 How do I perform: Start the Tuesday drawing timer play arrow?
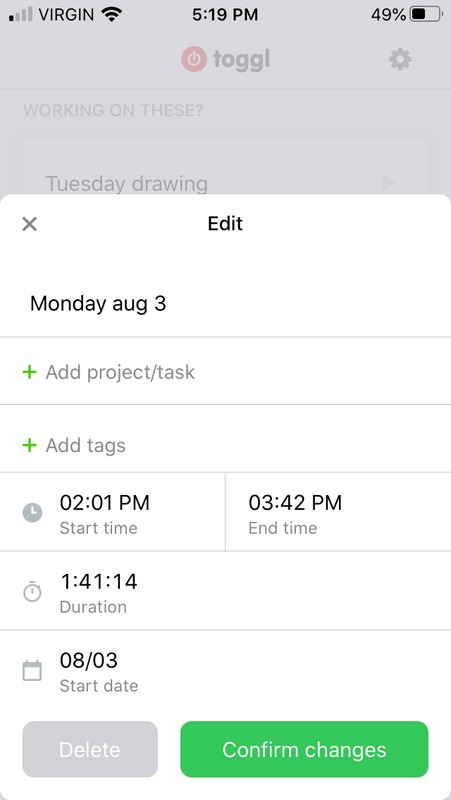click(389, 183)
